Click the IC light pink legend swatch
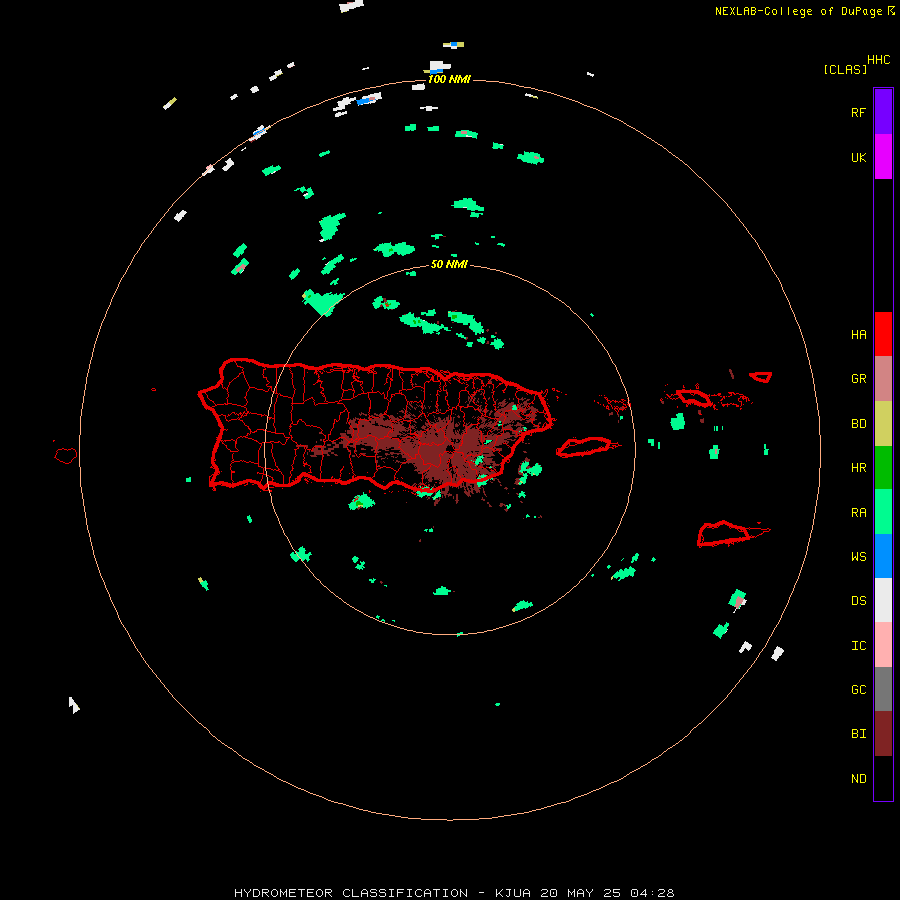Image resolution: width=900 pixels, height=900 pixels. (x=883, y=645)
